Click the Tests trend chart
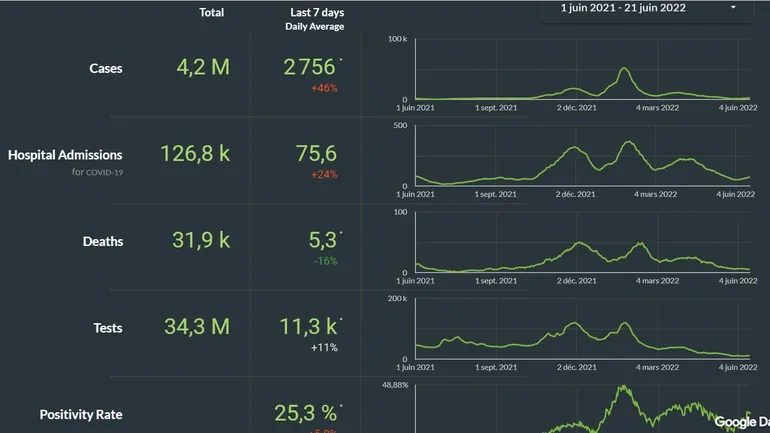This screenshot has width=770, height=433. (x=582, y=330)
